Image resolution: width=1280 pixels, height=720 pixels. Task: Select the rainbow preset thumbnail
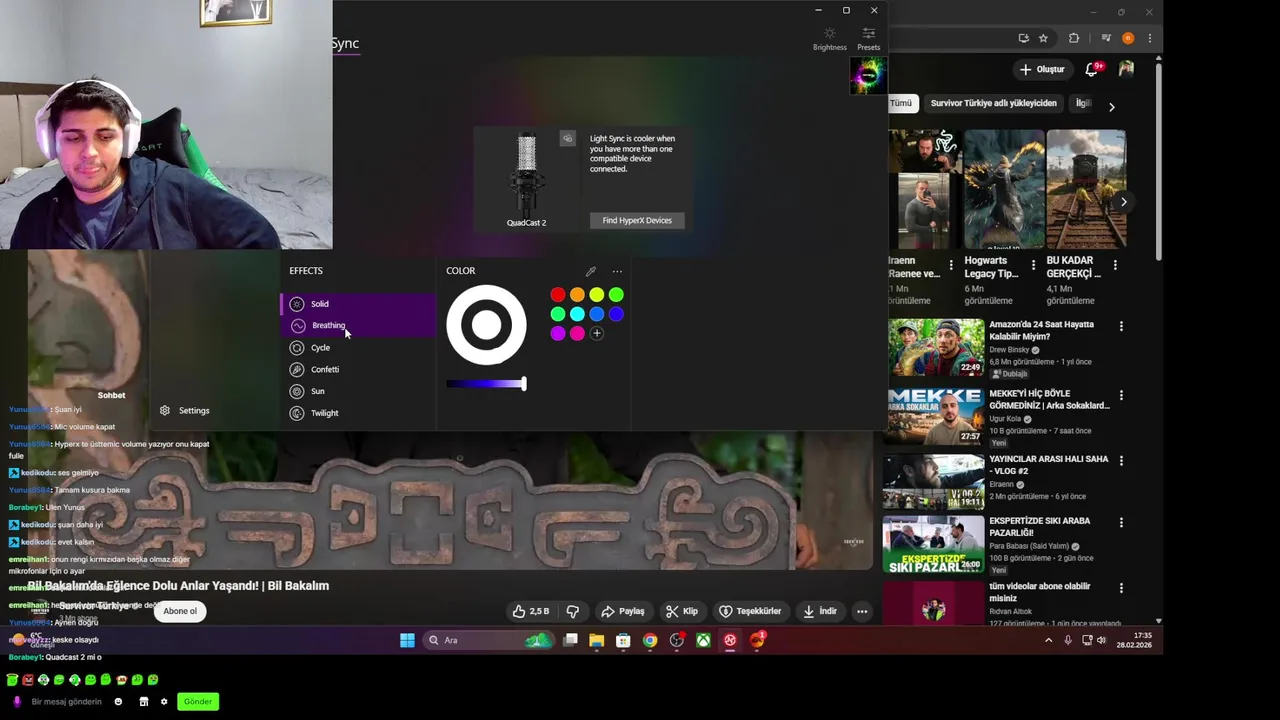point(867,76)
